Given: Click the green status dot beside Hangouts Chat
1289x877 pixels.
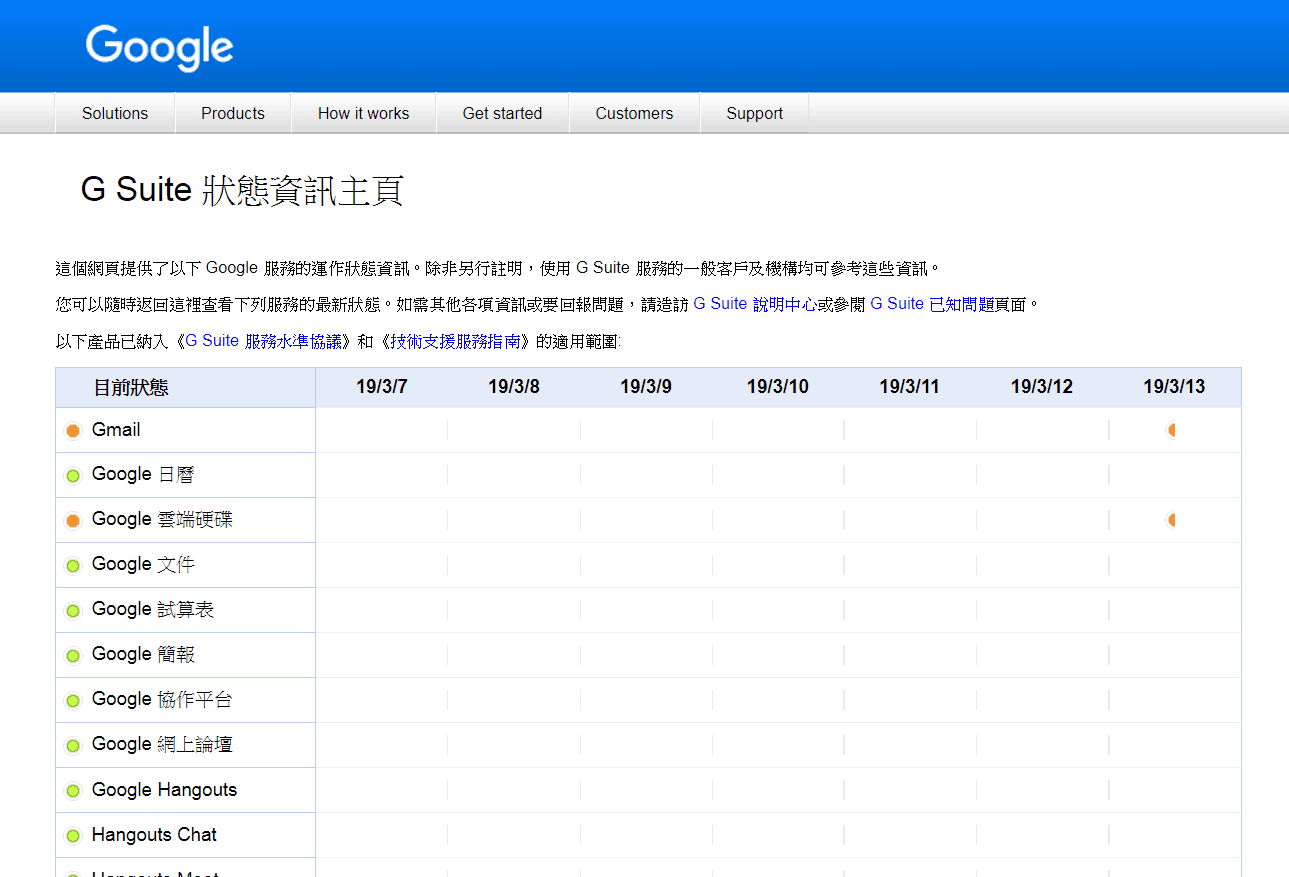Looking at the screenshot, I should (73, 836).
